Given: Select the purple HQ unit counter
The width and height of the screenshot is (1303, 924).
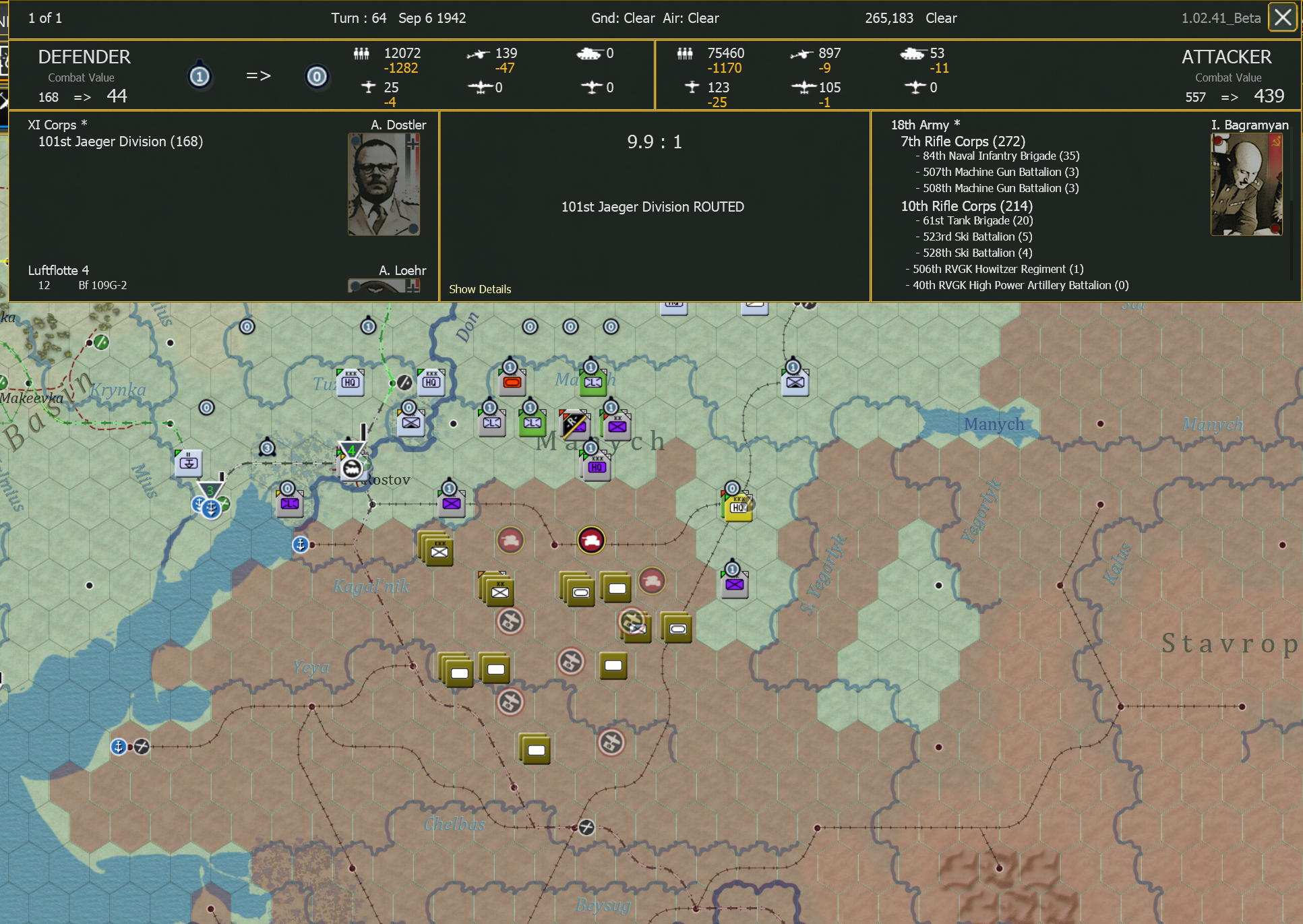Looking at the screenshot, I should 597,467.
